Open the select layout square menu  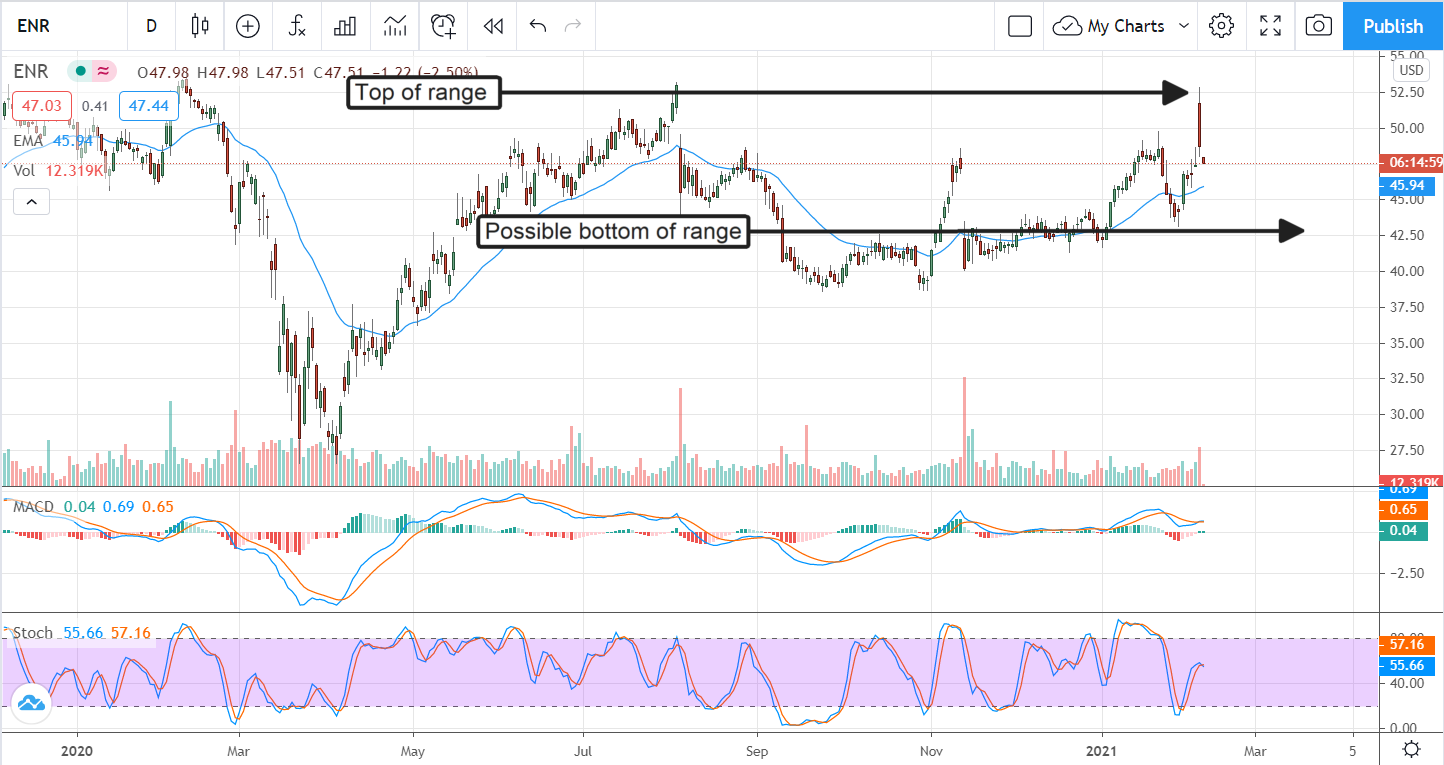click(x=1020, y=26)
